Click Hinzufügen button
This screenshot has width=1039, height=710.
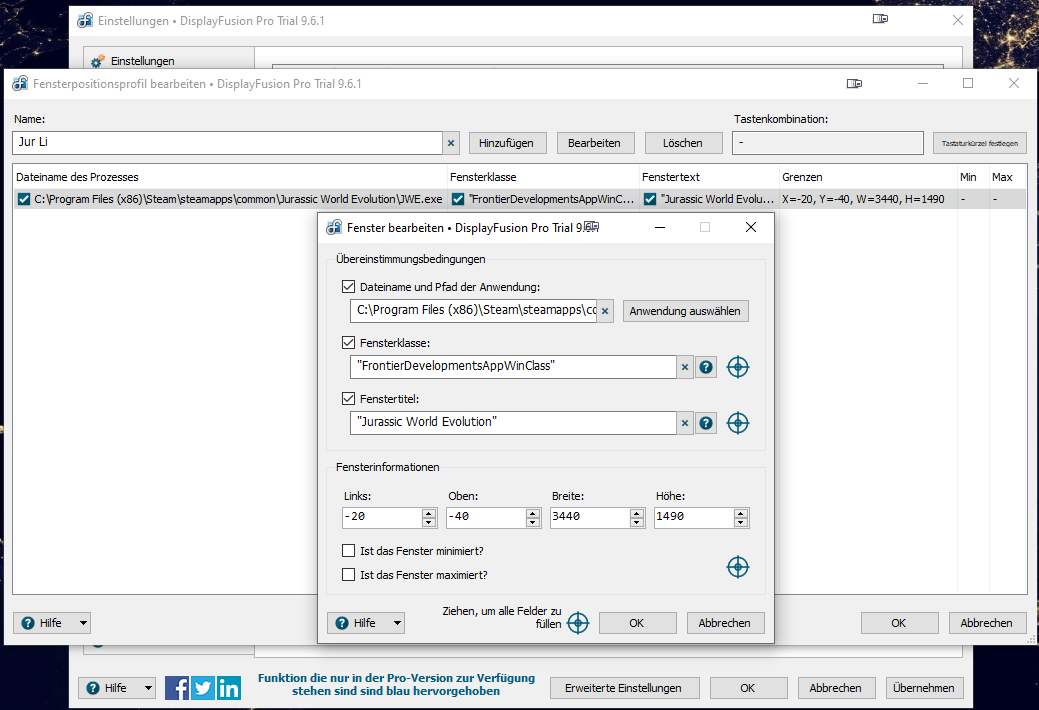(x=508, y=143)
